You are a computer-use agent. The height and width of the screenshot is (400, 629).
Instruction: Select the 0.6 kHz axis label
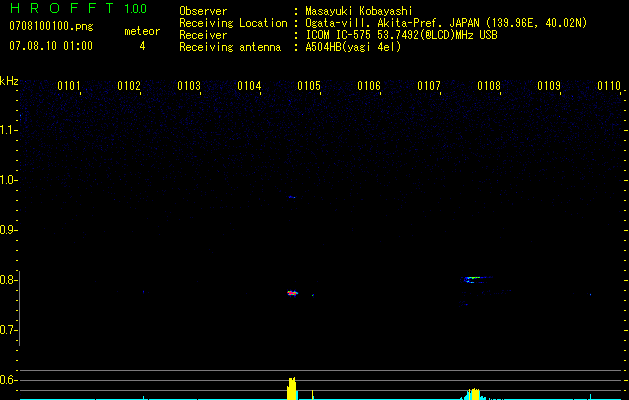point(8,380)
